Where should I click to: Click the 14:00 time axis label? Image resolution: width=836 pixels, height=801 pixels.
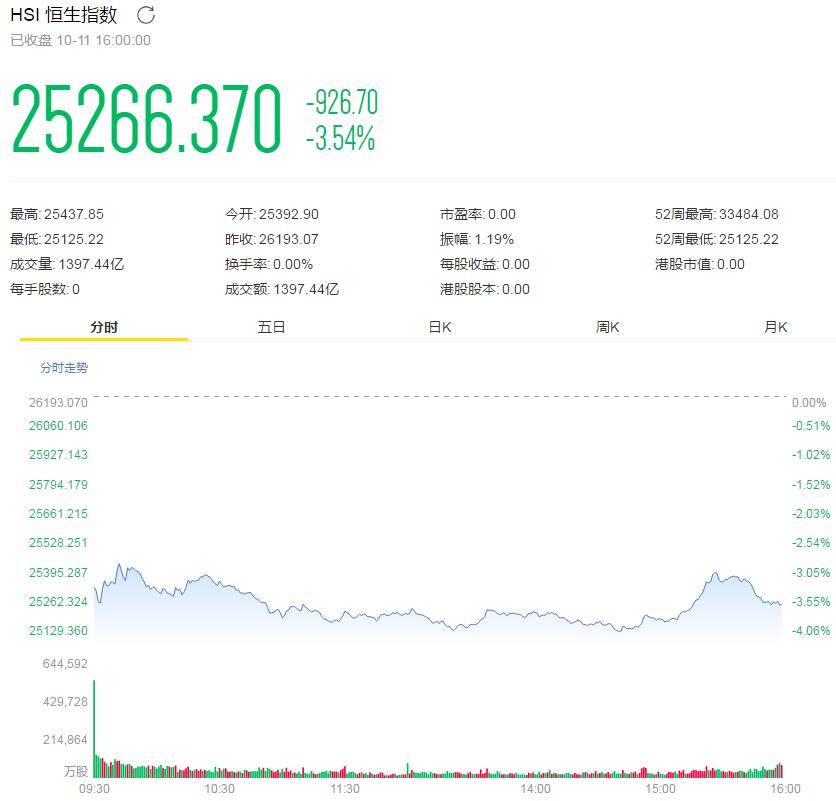(532, 788)
